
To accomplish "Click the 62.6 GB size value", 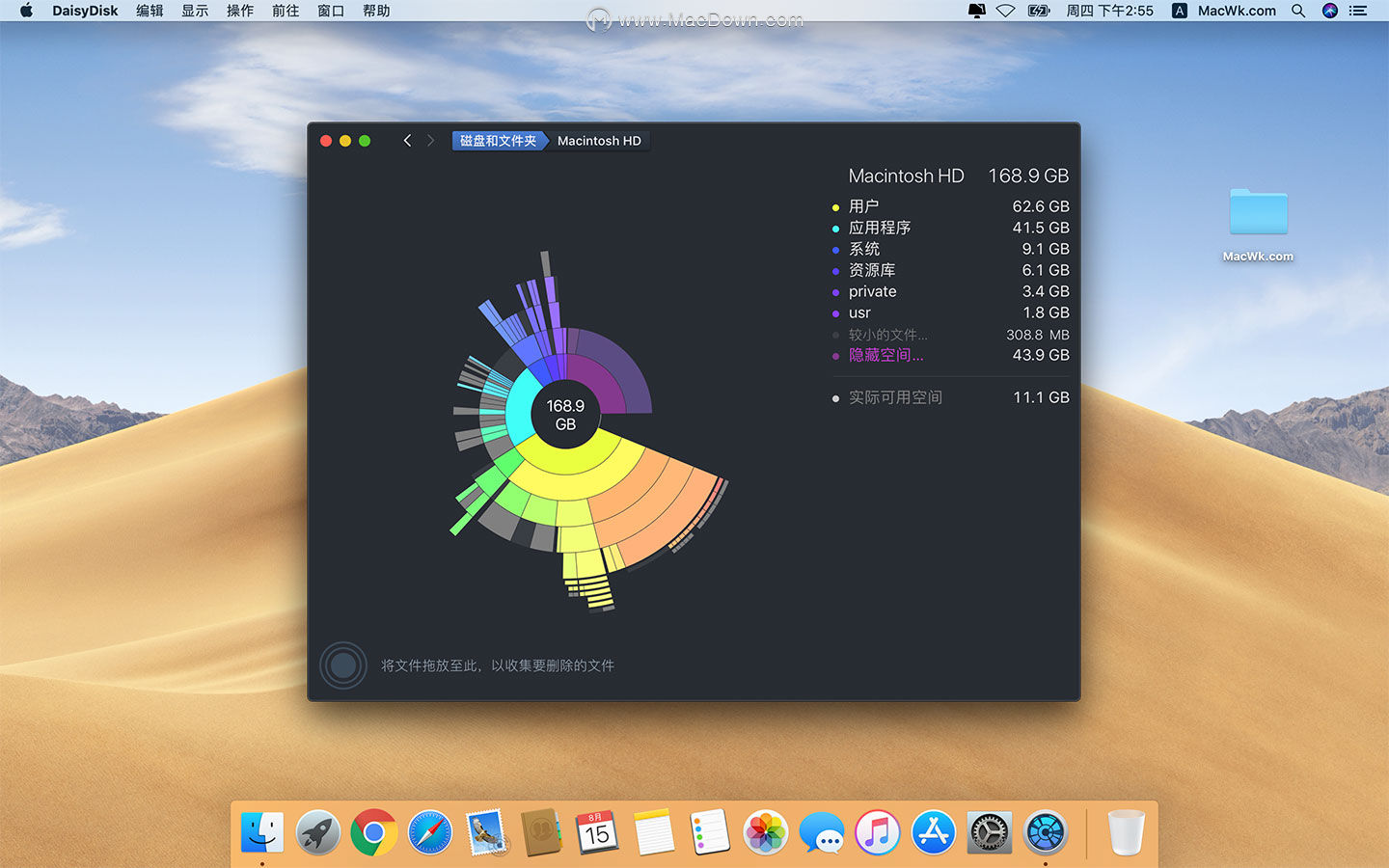I will pos(1041,206).
